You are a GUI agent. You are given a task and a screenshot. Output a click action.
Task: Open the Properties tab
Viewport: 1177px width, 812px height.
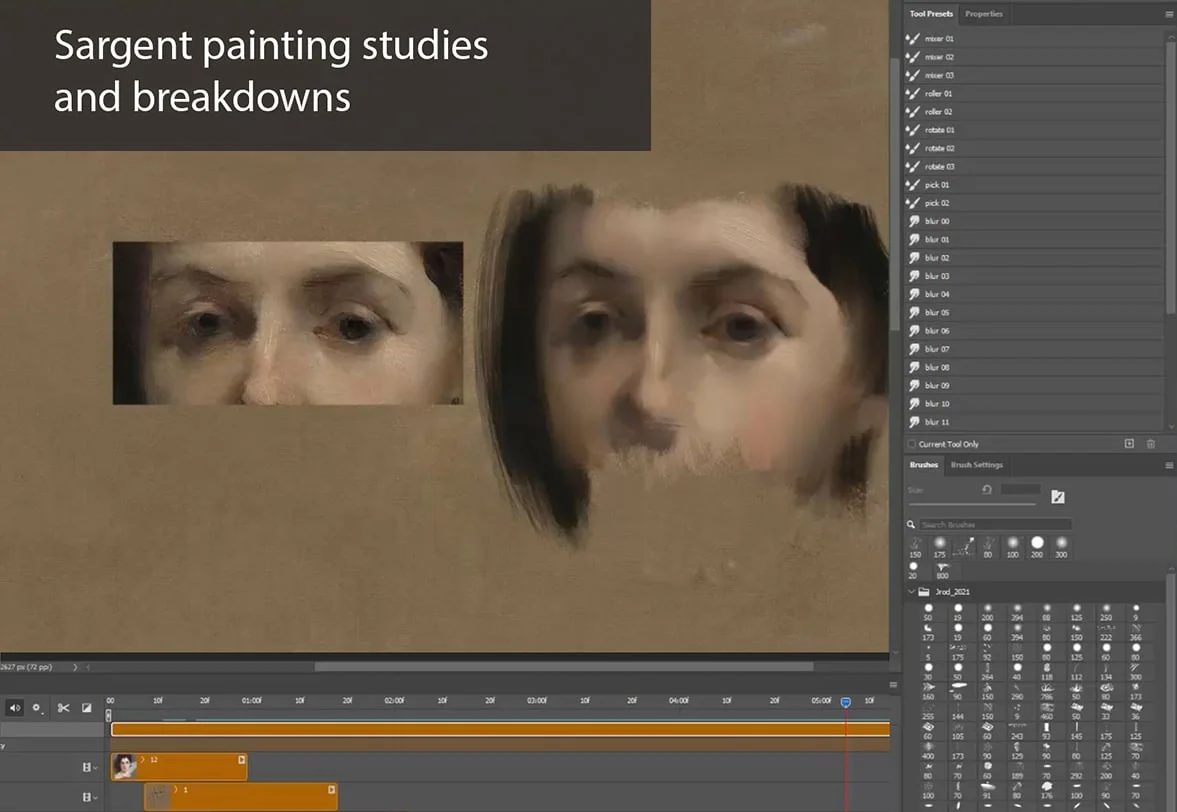pyautogui.click(x=984, y=14)
